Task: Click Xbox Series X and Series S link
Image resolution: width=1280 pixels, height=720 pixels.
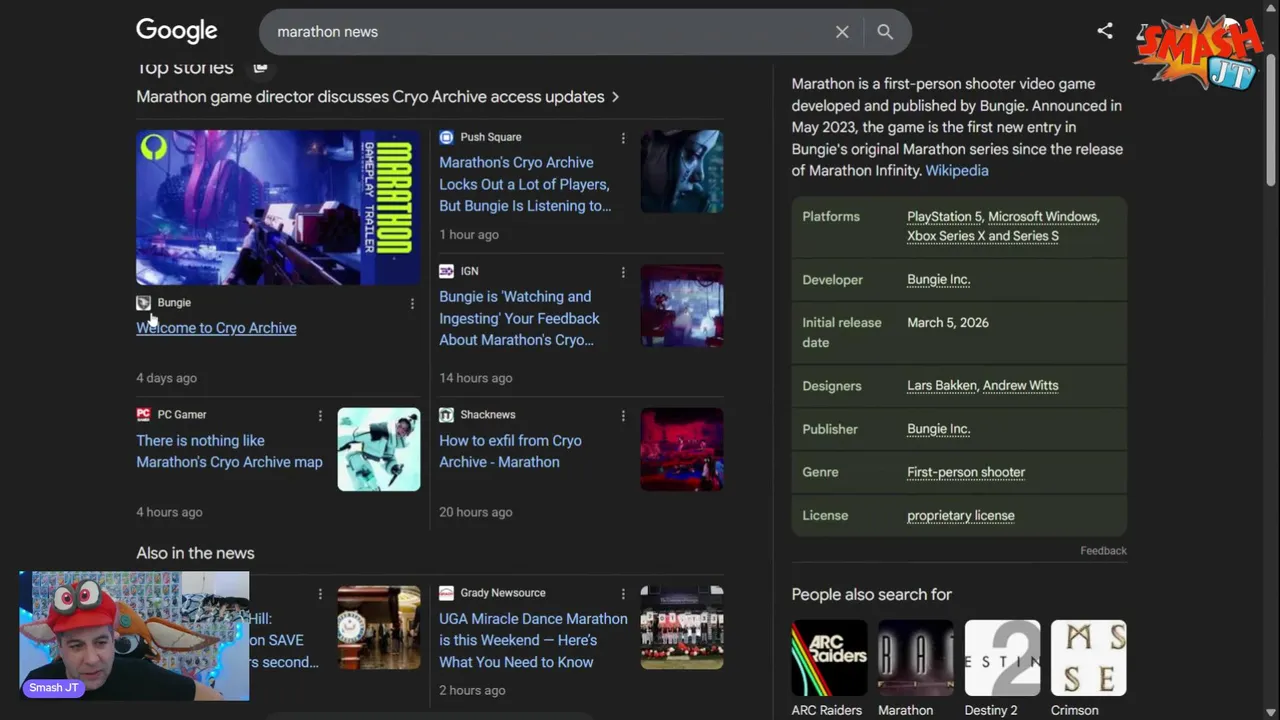Action: pos(983,236)
